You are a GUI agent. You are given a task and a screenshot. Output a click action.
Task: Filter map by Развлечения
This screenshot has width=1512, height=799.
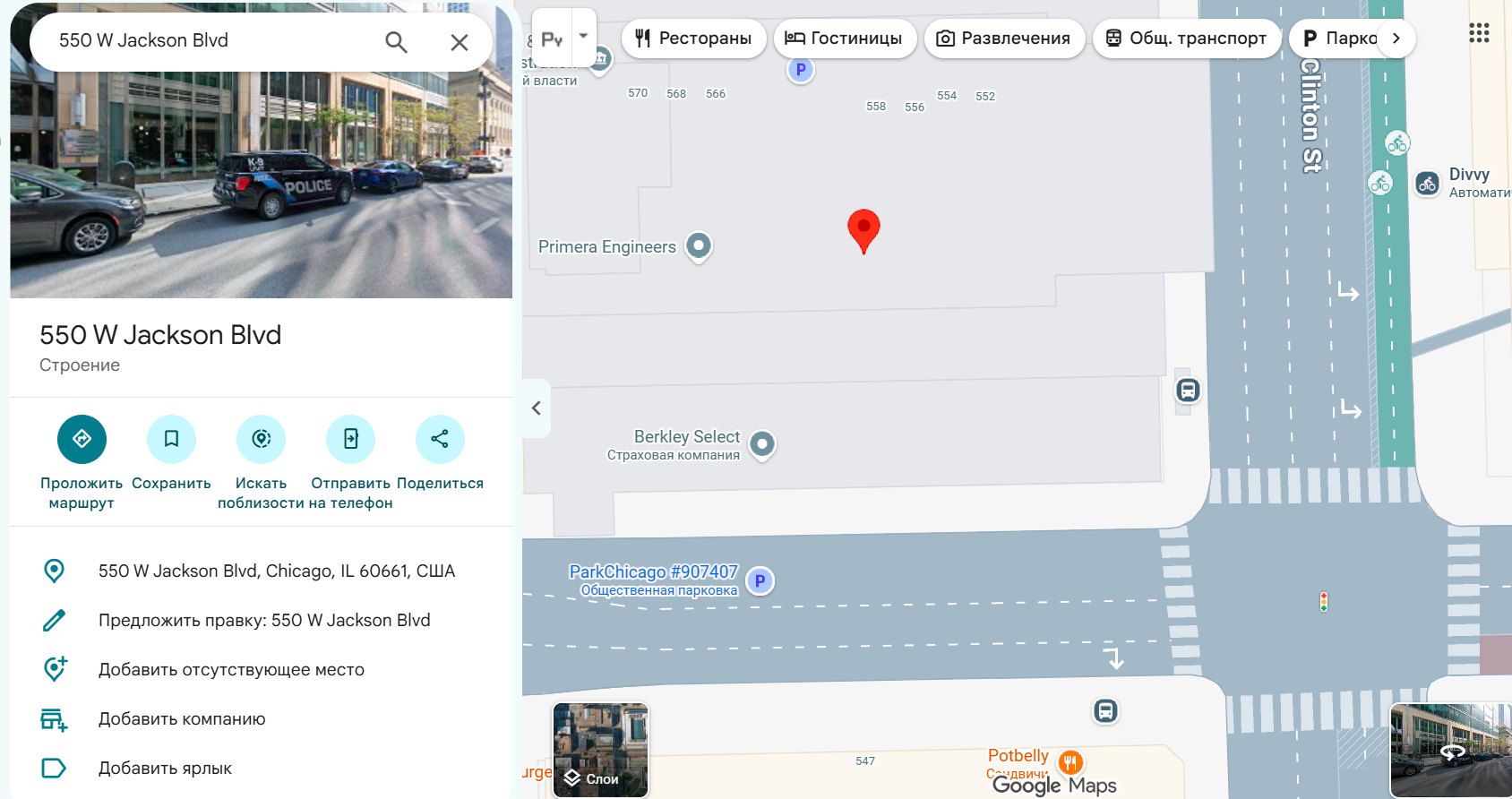click(1004, 39)
